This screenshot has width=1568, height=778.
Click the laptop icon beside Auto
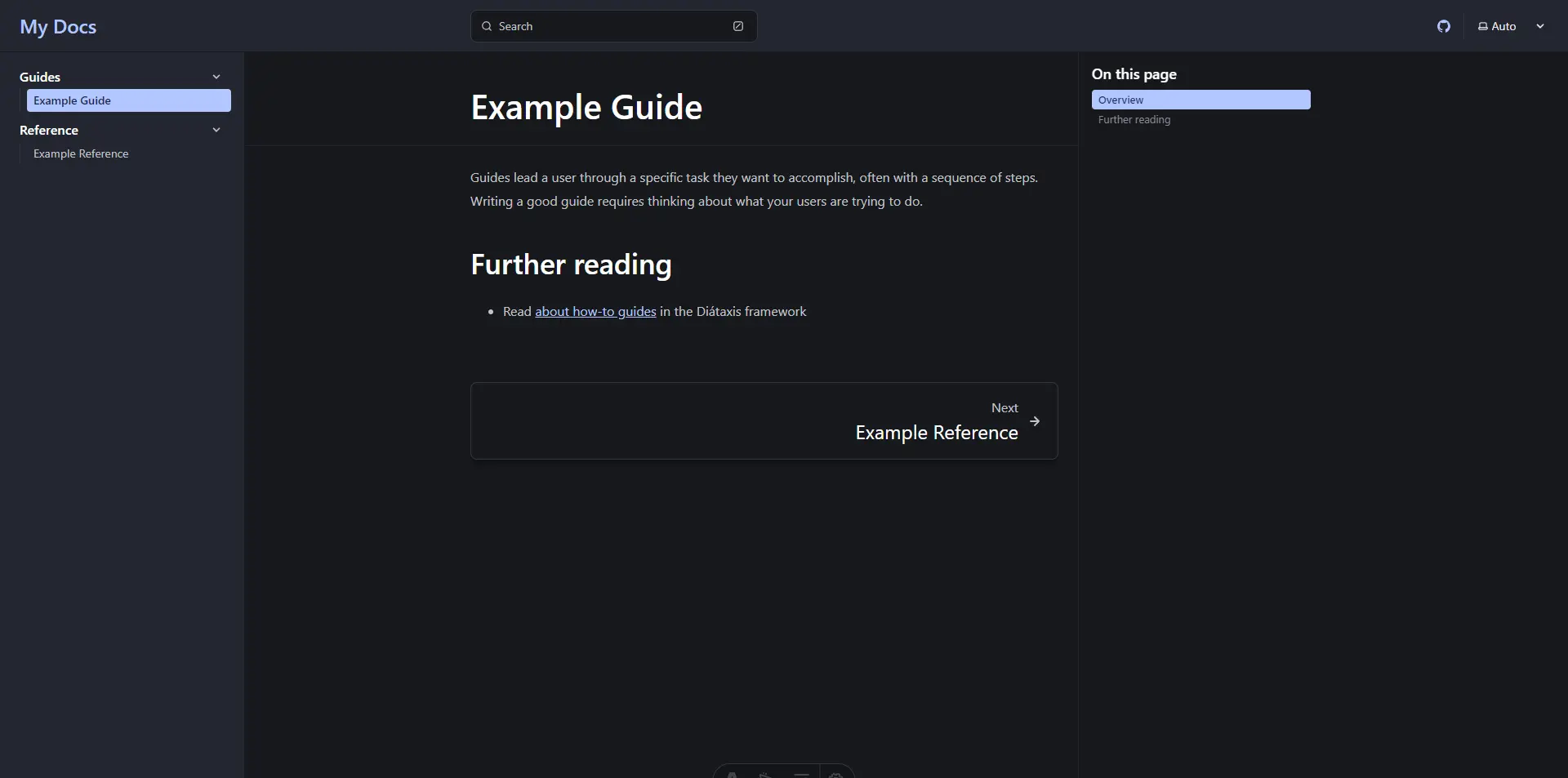[1482, 27]
